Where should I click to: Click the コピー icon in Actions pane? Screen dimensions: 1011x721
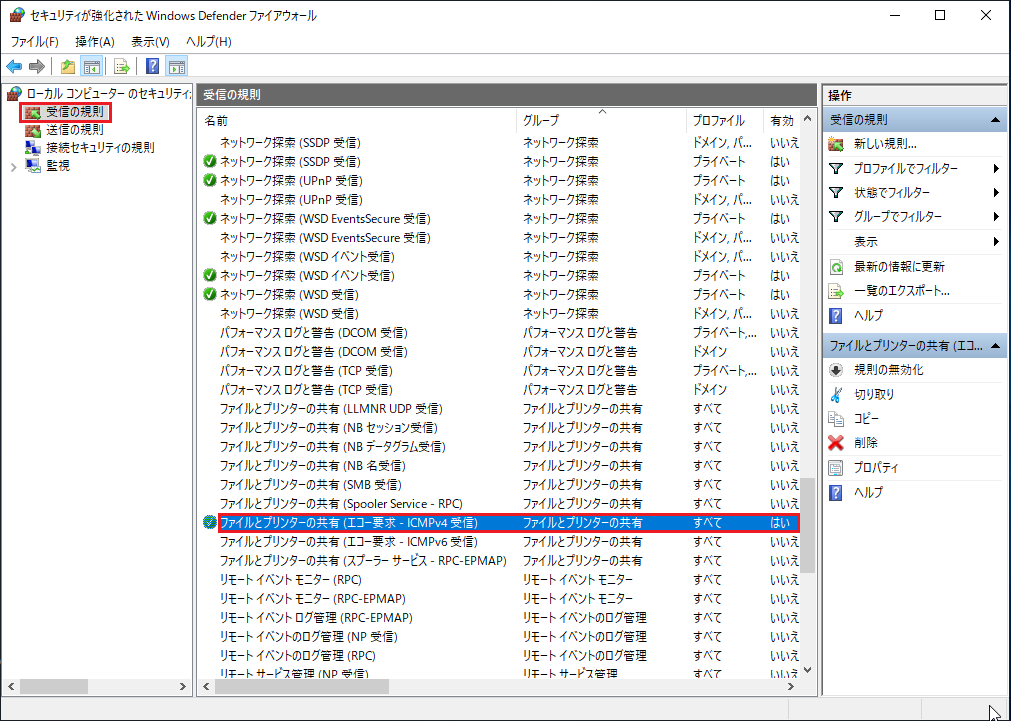pyautogui.click(x=836, y=419)
